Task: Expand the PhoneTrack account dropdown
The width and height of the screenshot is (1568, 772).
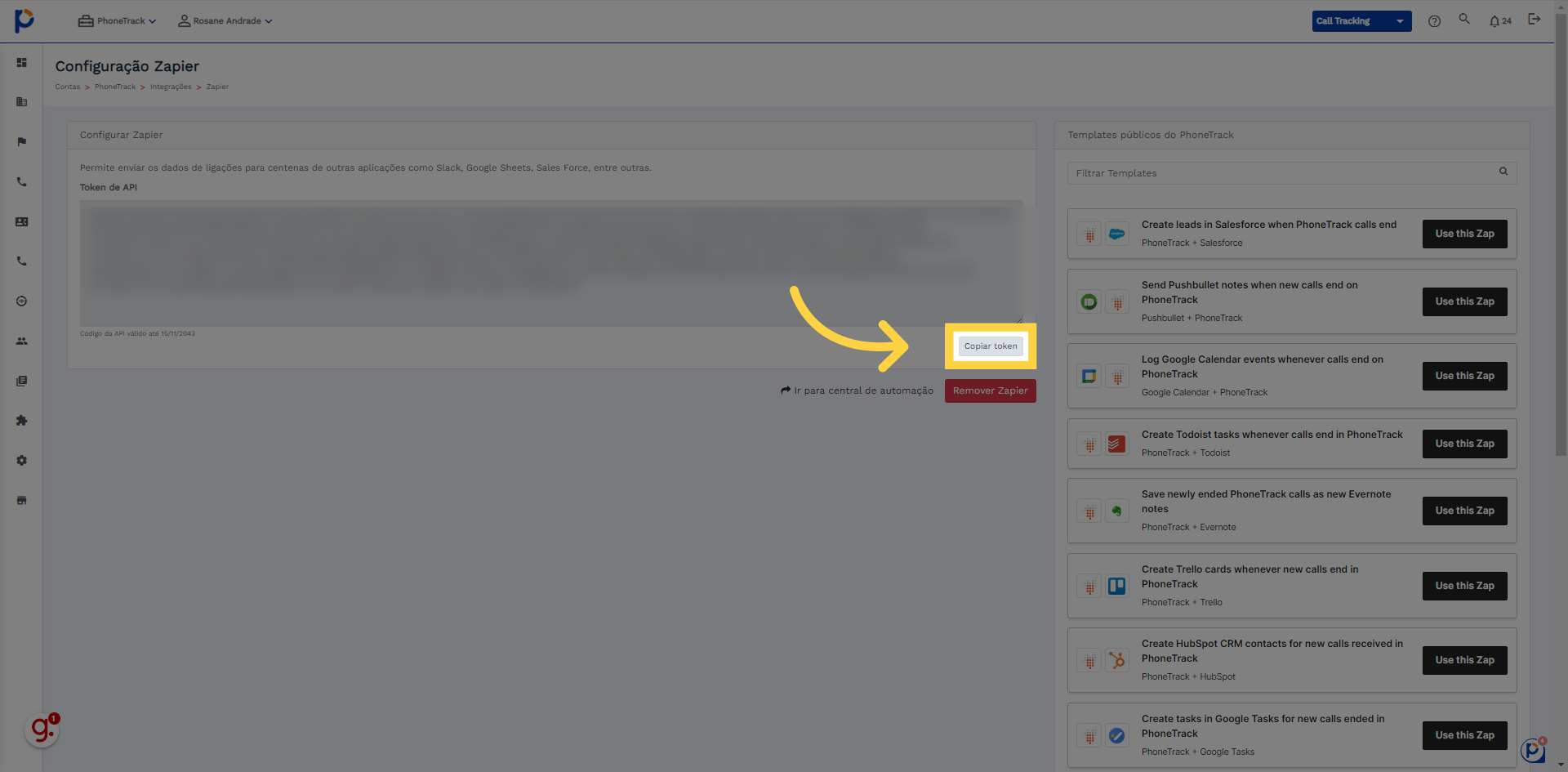Action: (117, 21)
